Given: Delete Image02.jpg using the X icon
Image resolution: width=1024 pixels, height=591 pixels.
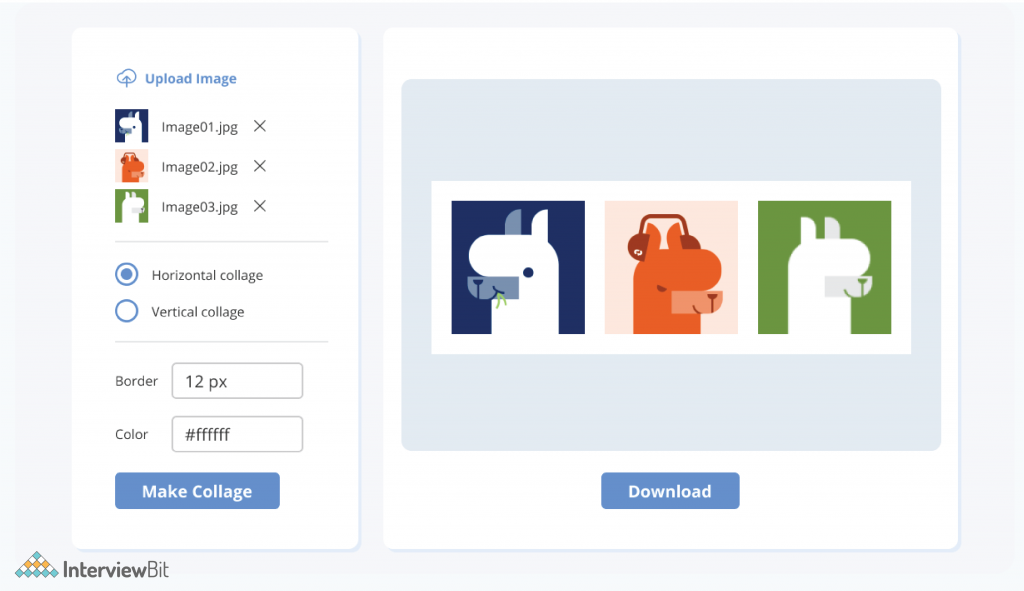Looking at the screenshot, I should pyautogui.click(x=260, y=166).
